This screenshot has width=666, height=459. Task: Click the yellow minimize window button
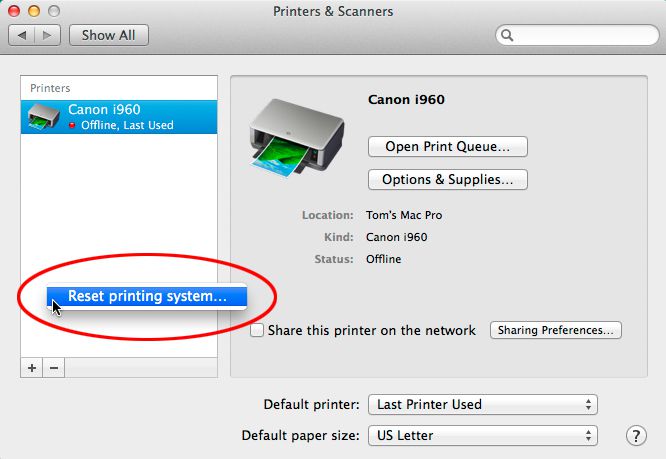click(34, 11)
